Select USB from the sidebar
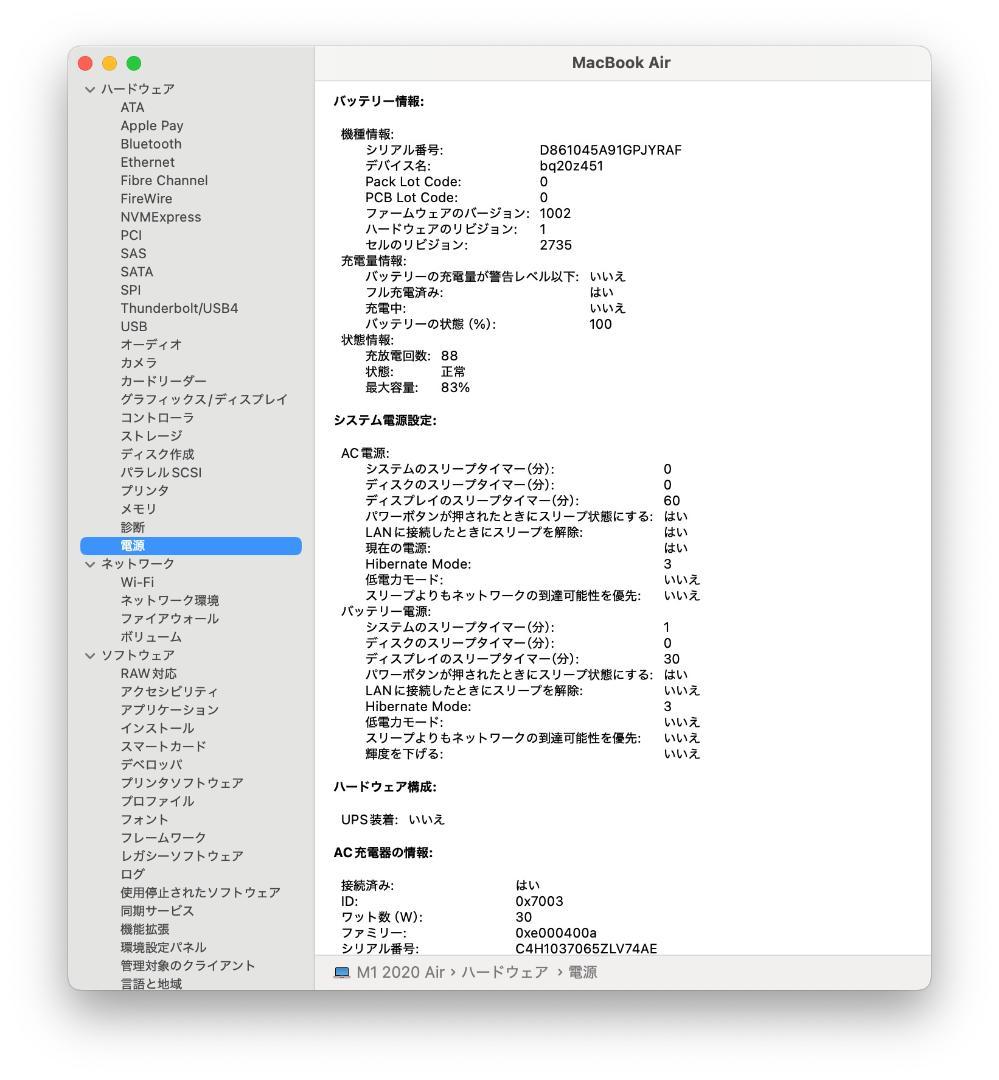 (134, 326)
